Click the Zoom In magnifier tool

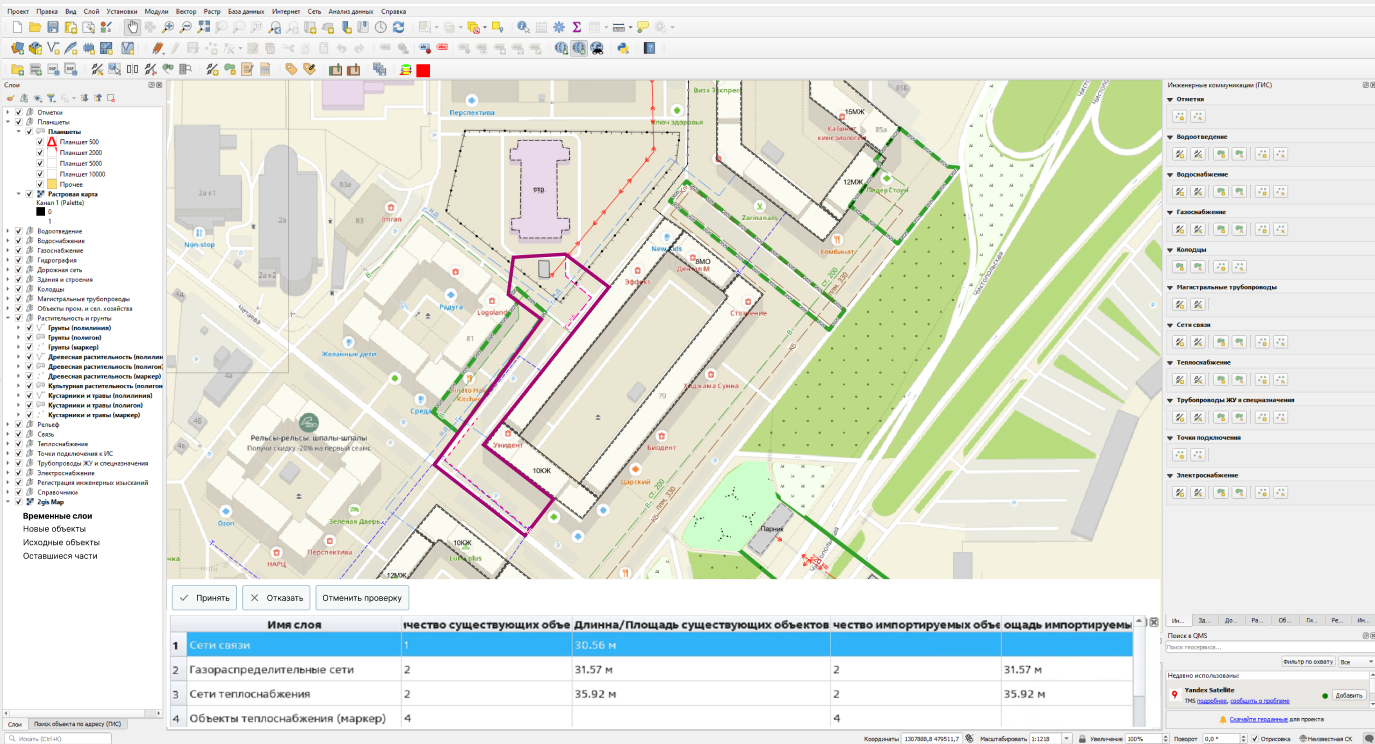pyautogui.click(x=168, y=27)
